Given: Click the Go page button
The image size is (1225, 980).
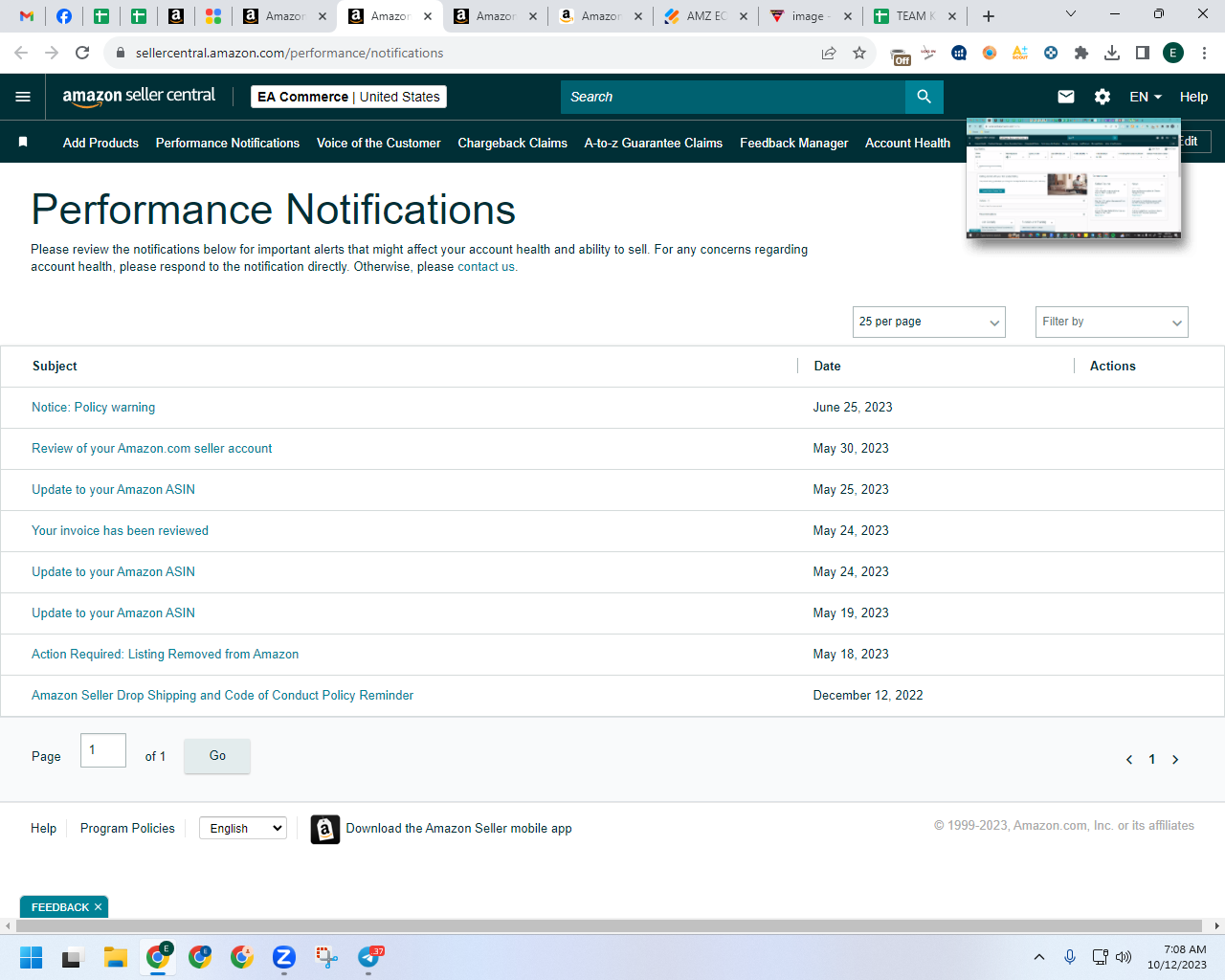Looking at the screenshot, I should 217,756.
